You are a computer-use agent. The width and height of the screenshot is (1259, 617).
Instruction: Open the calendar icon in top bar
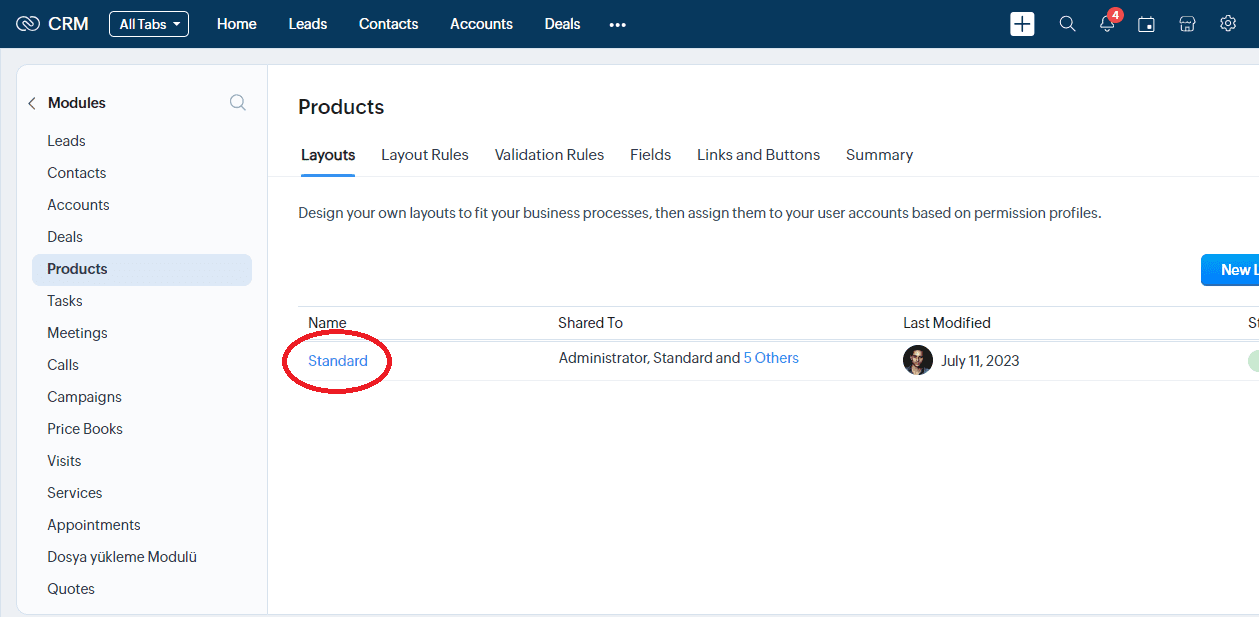coord(1146,24)
